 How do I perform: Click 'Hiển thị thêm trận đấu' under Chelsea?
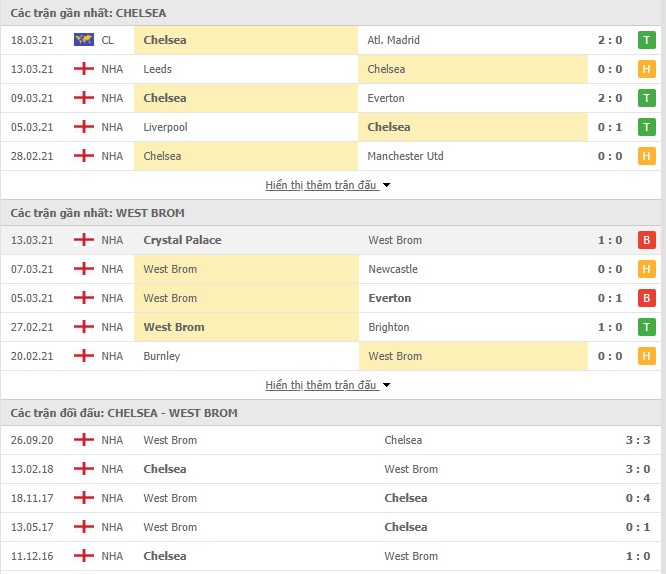tap(322, 185)
